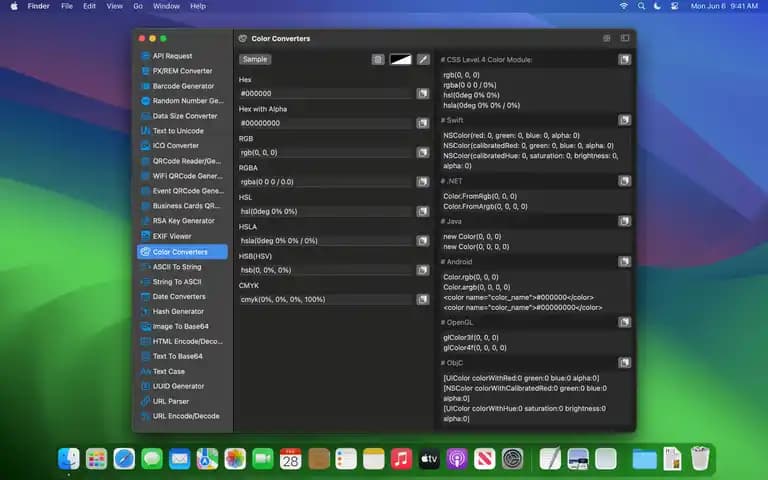Viewport: 768px width, 480px height.
Task: Select Color Converters in sidebar
Action: point(182,252)
